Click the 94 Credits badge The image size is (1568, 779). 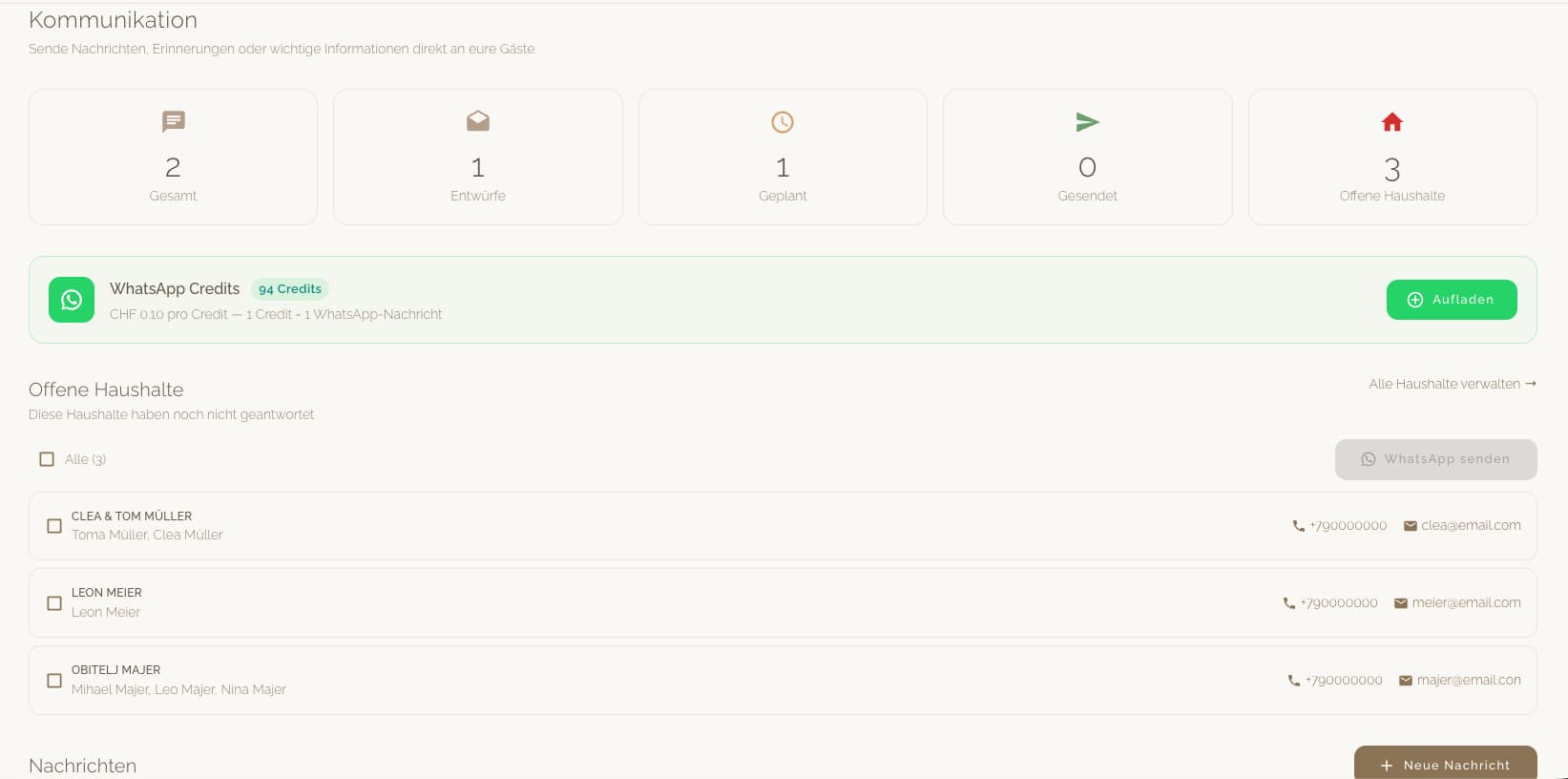tap(290, 289)
